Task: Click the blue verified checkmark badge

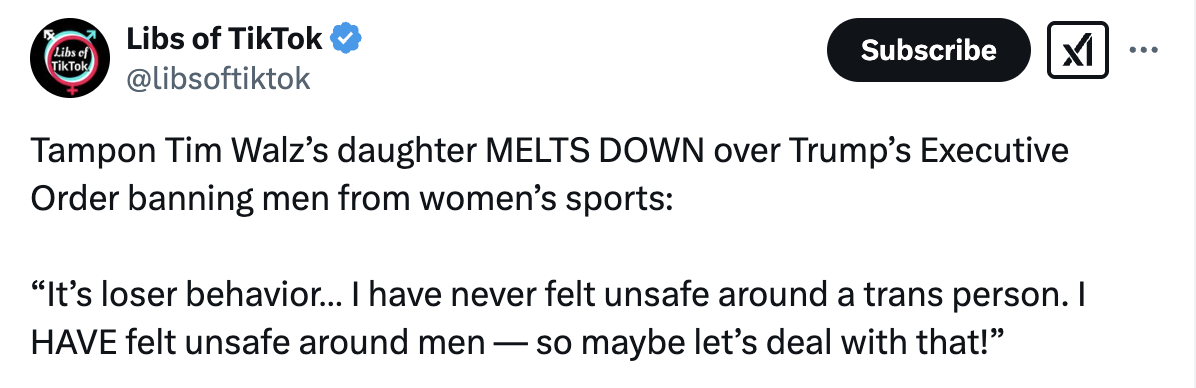Action: pos(346,39)
